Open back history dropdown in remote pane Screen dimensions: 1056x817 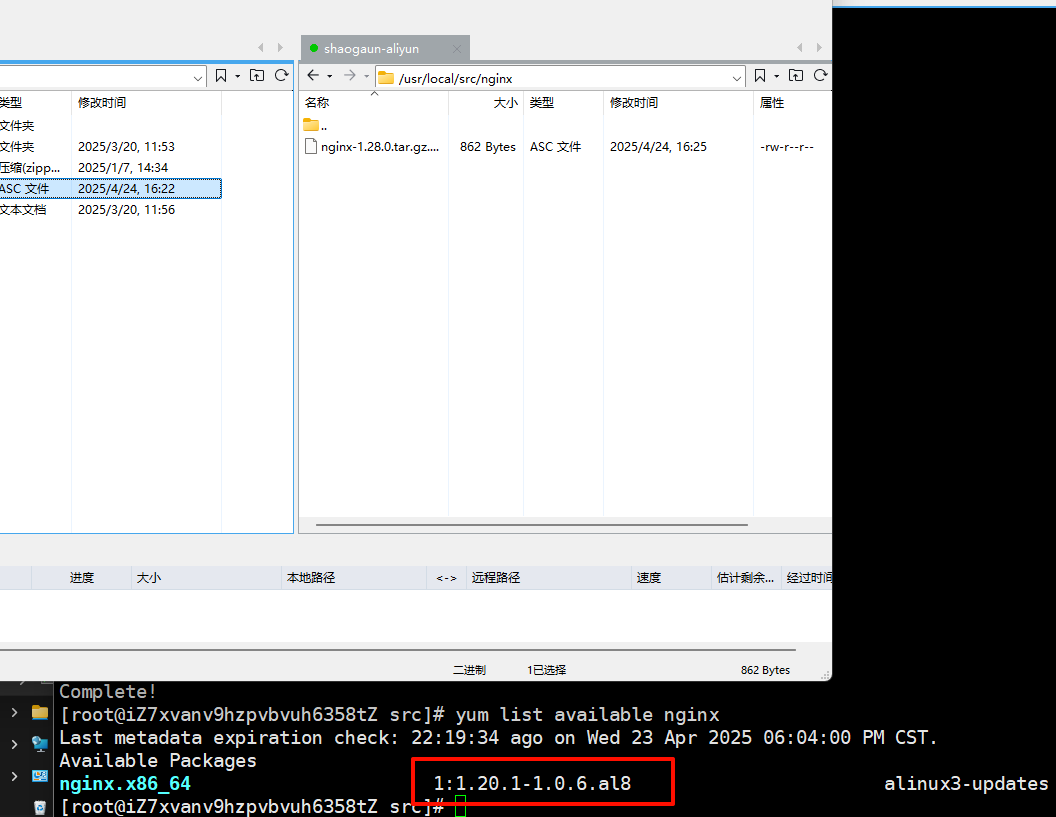point(329,77)
